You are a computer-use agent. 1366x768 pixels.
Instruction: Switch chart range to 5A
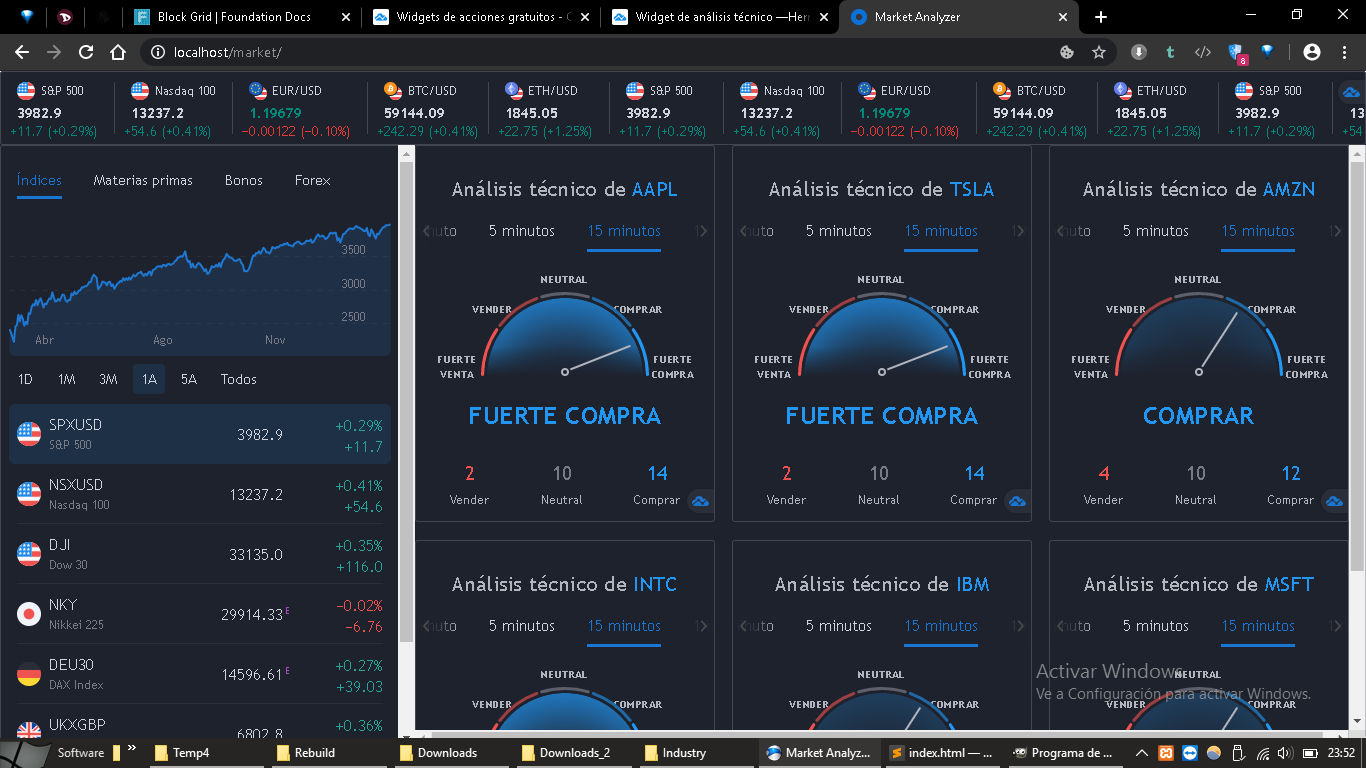click(189, 379)
